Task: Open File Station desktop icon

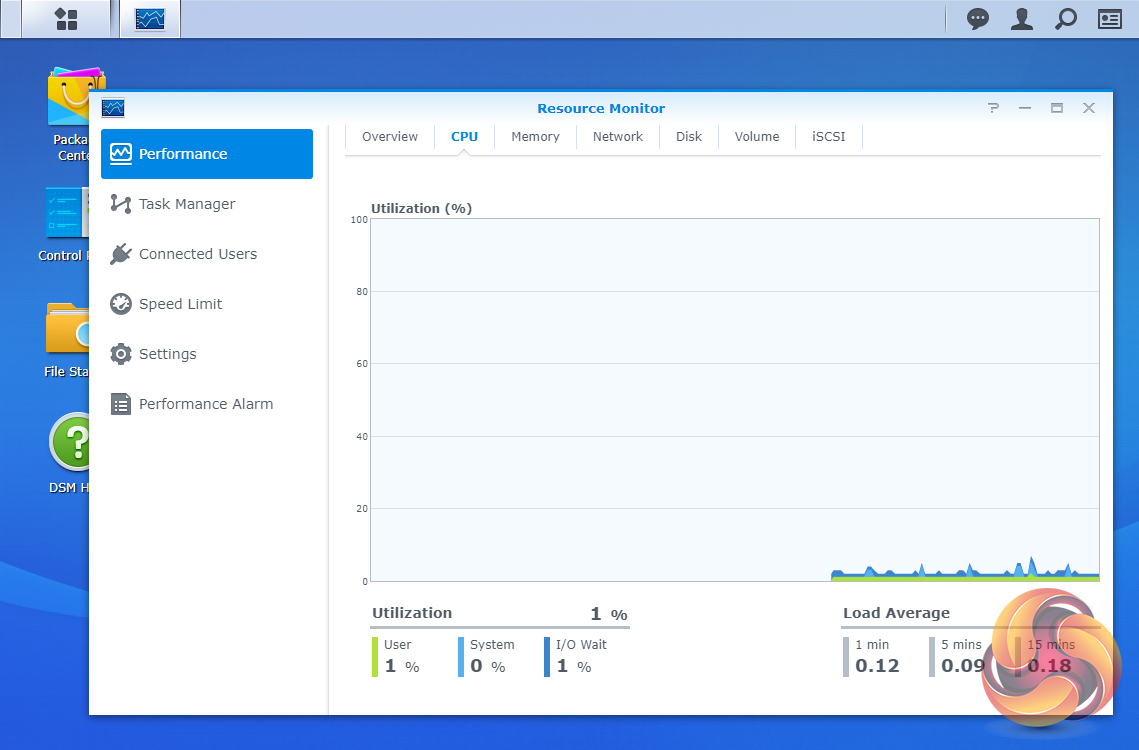Action: (x=66, y=330)
